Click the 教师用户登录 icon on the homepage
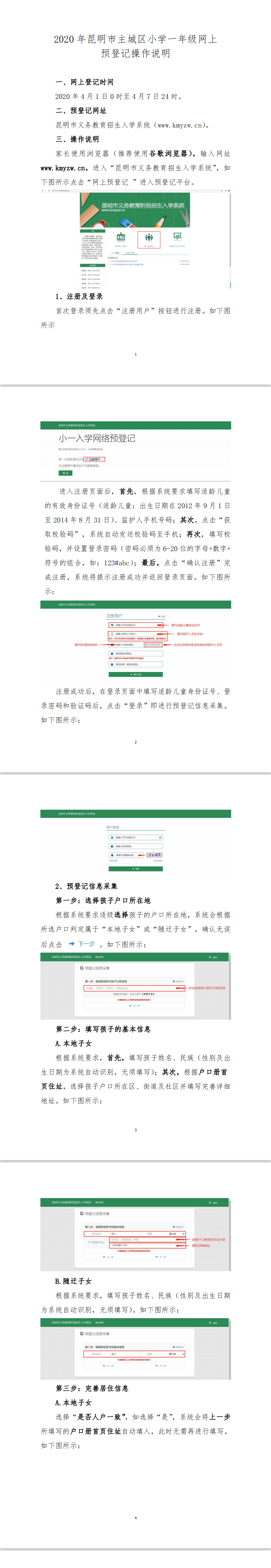This screenshot has height=1568, width=271. (x=121, y=240)
